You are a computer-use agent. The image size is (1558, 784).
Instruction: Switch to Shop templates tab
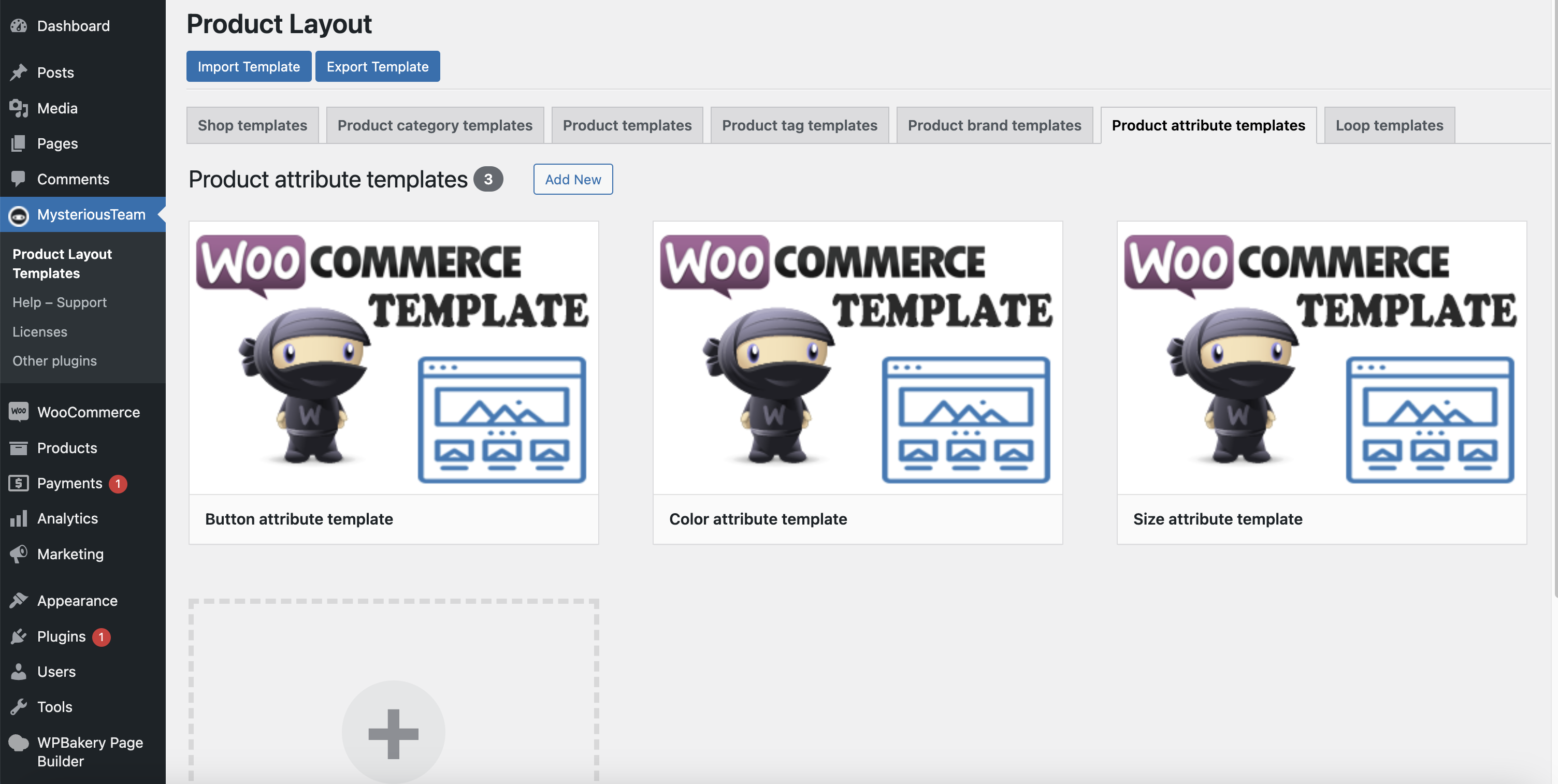(252, 125)
